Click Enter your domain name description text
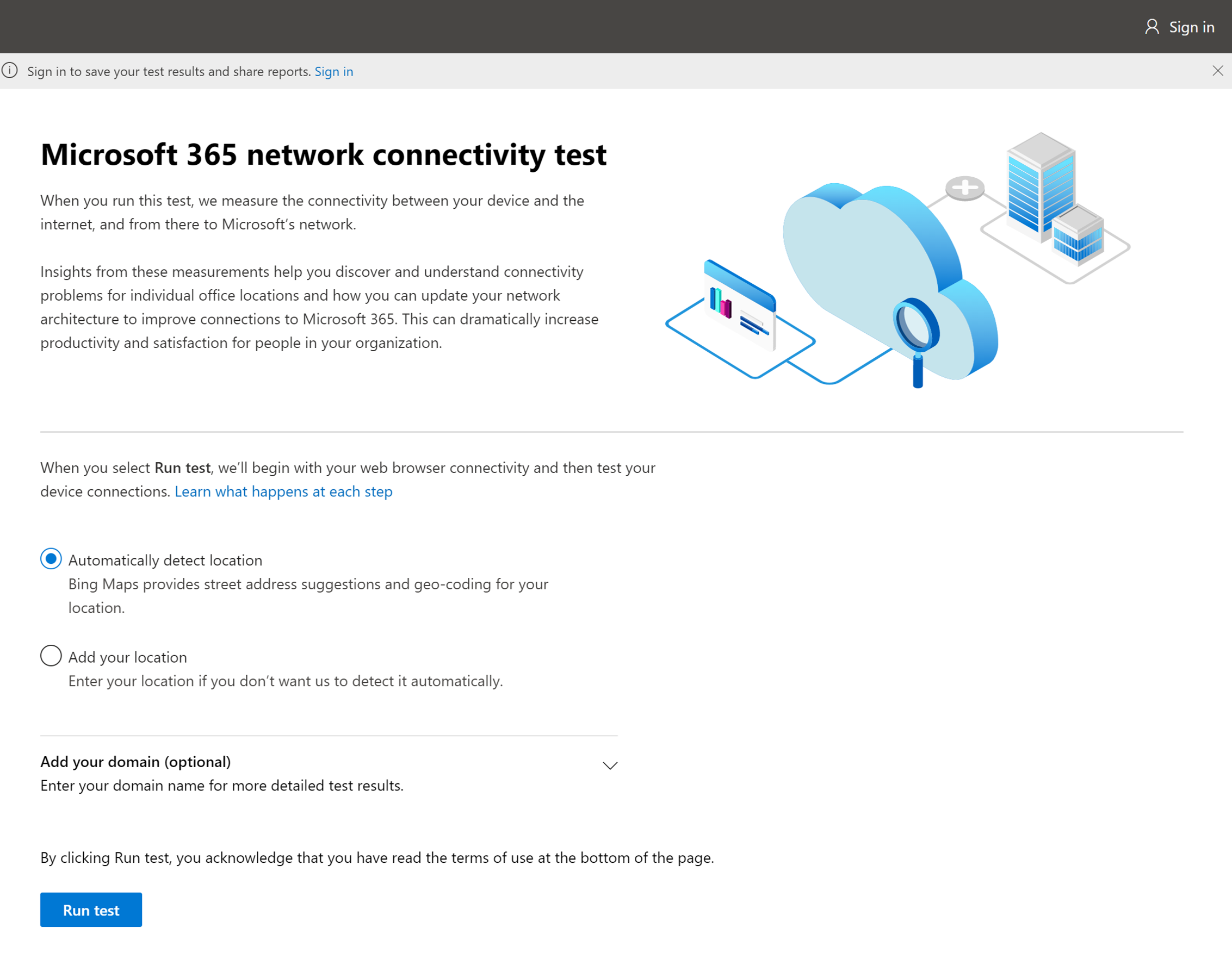 (222, 786)
